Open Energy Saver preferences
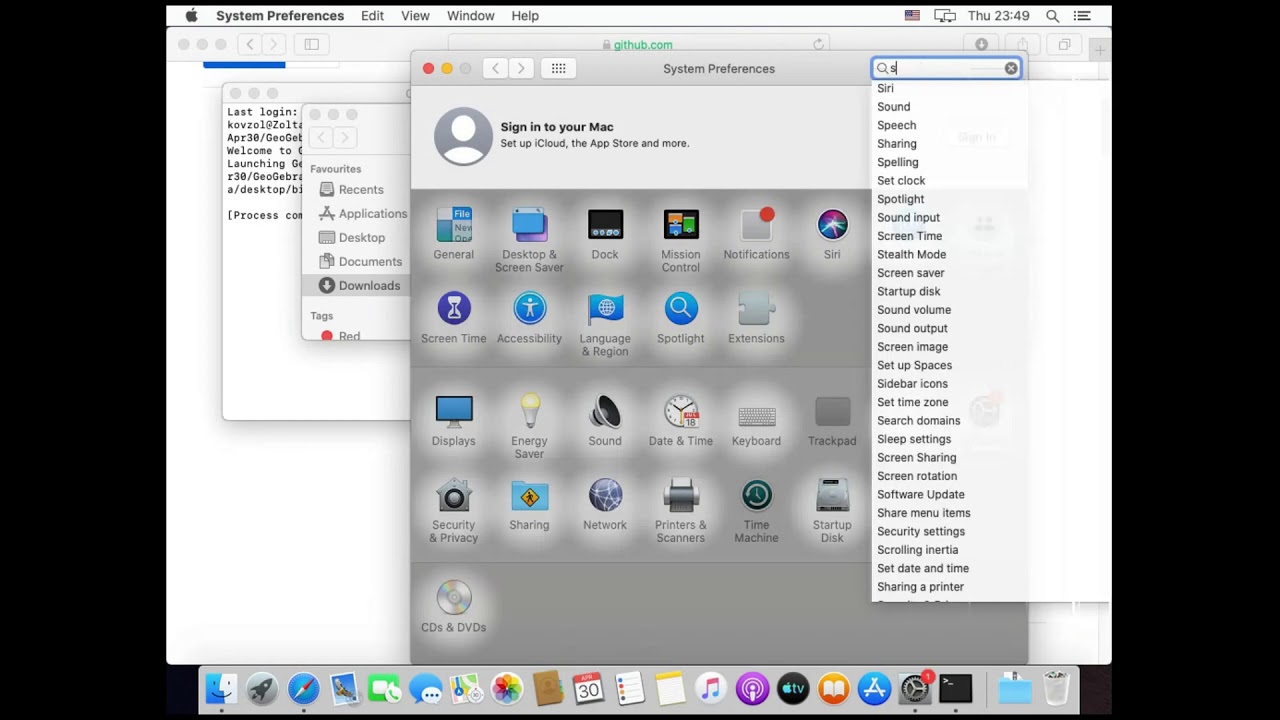Viewport: 1280px width, 720px height. click(x=529, y=411)
